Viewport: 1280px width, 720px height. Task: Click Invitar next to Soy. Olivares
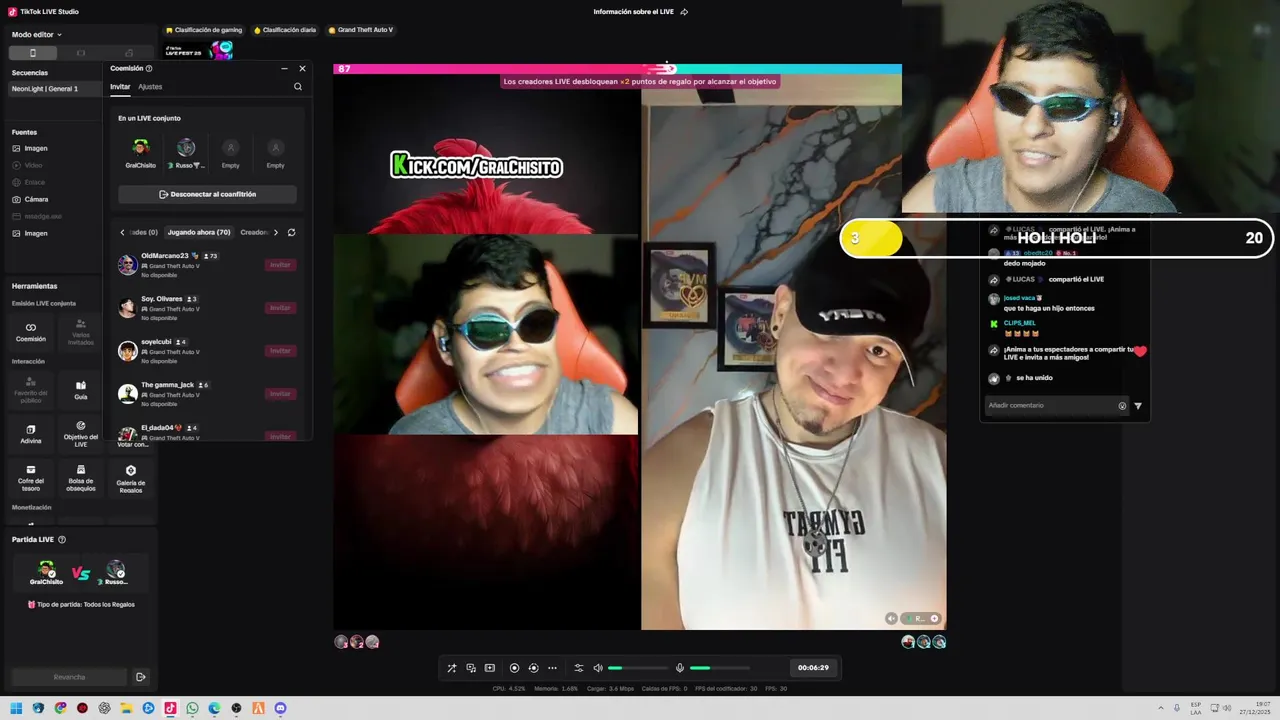280,308
